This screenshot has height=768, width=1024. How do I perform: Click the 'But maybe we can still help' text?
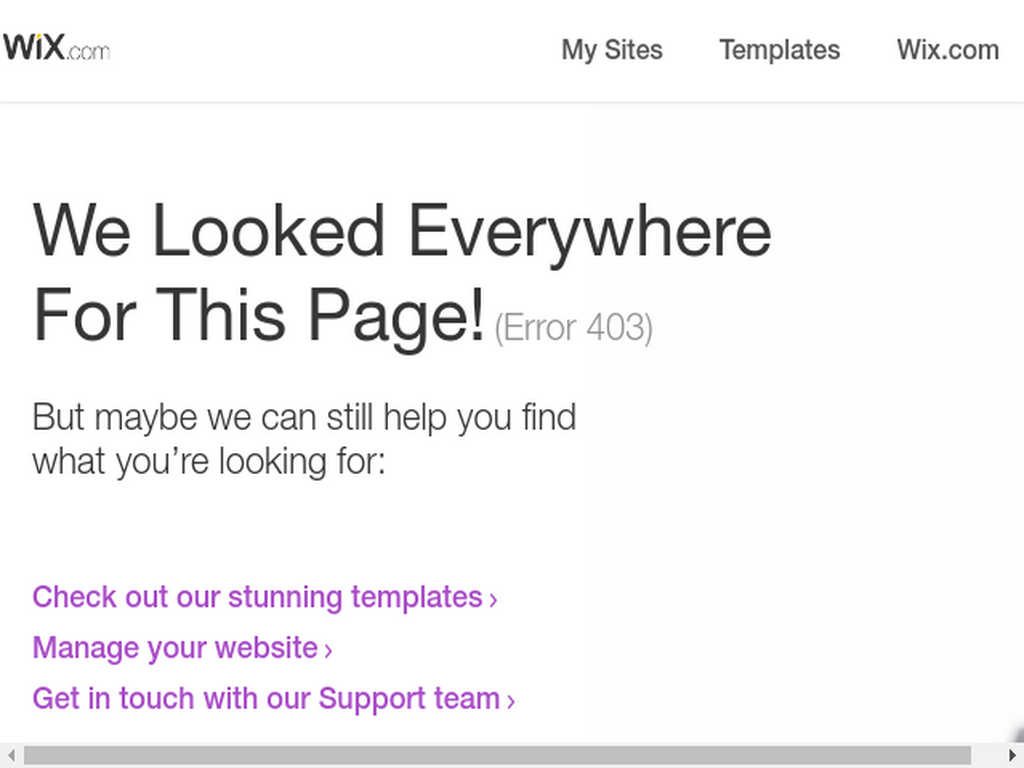304,418
